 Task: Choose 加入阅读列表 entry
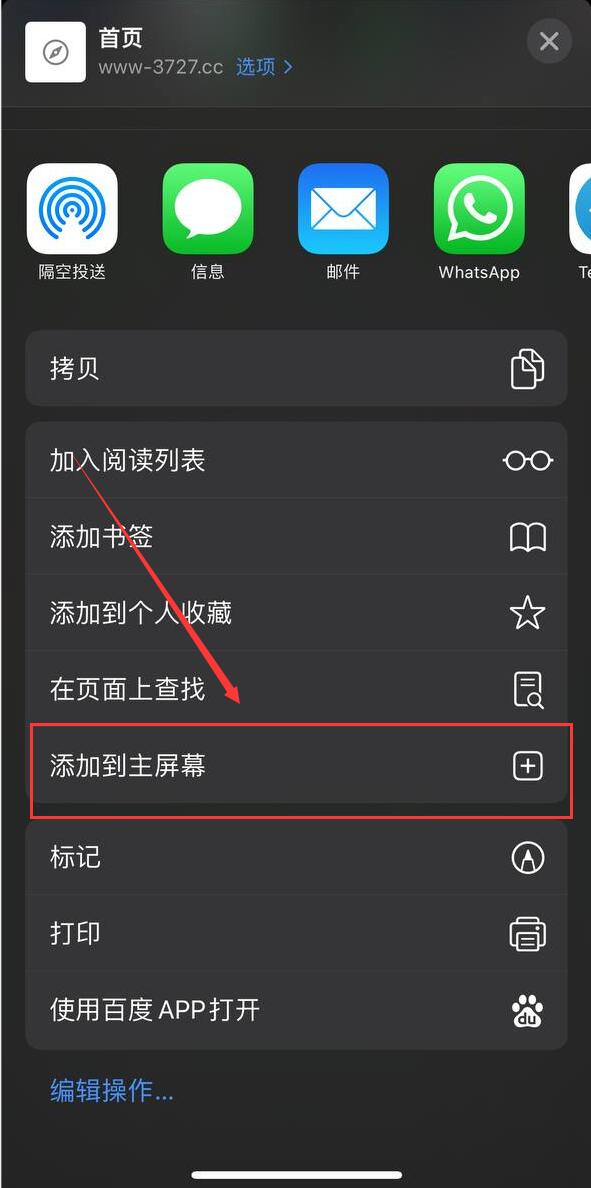point(296,460)
